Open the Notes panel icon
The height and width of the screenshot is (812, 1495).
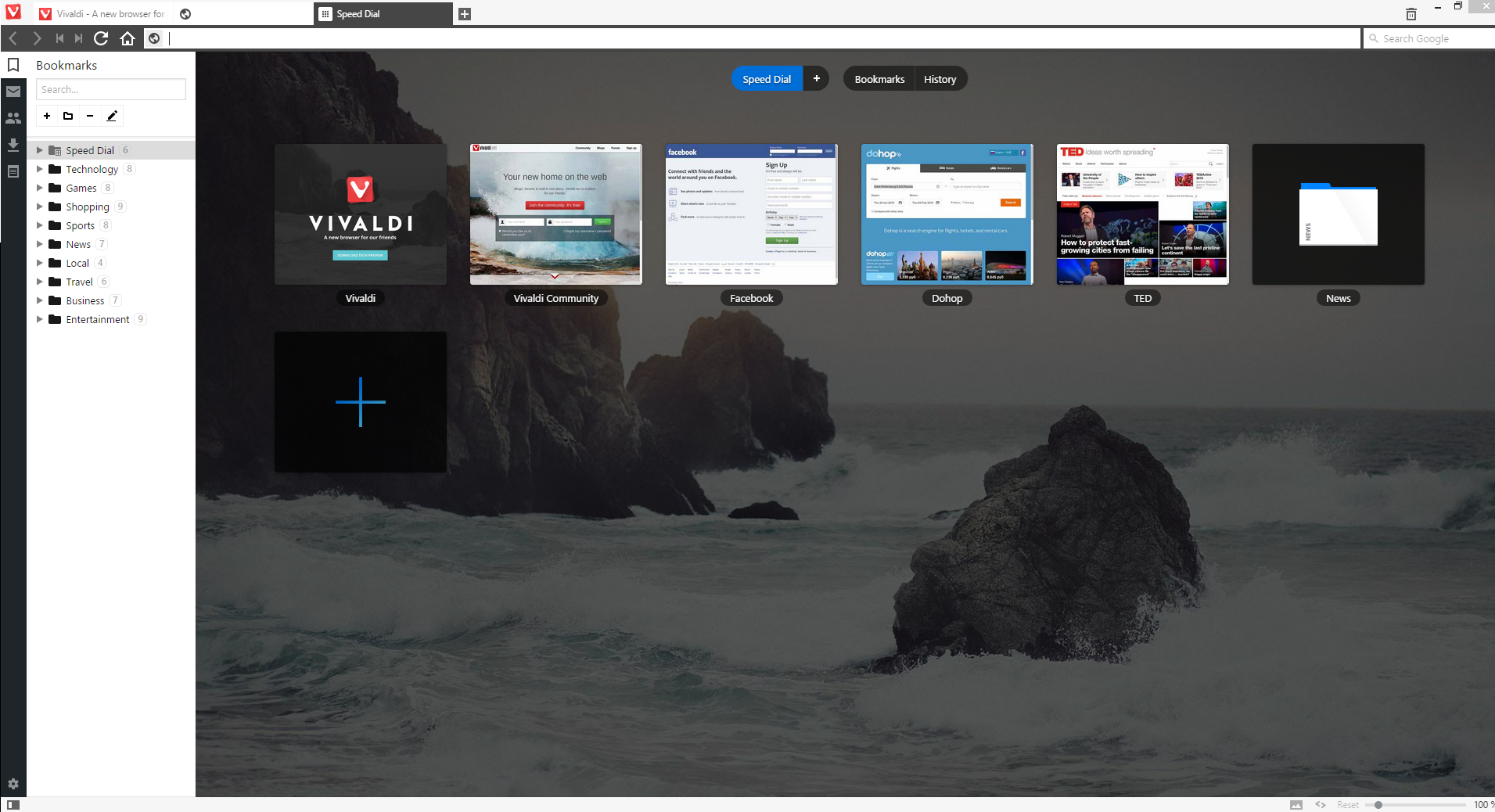(x=13, y=171)
